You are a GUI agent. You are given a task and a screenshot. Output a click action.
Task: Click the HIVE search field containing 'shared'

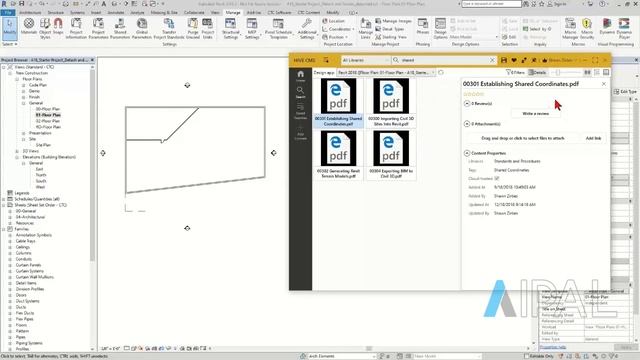[444, 60]
